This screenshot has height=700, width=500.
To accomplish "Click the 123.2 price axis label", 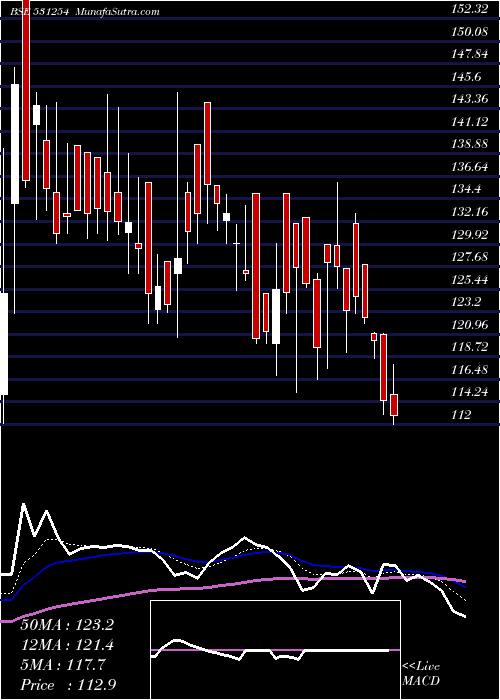I will 467,303.
